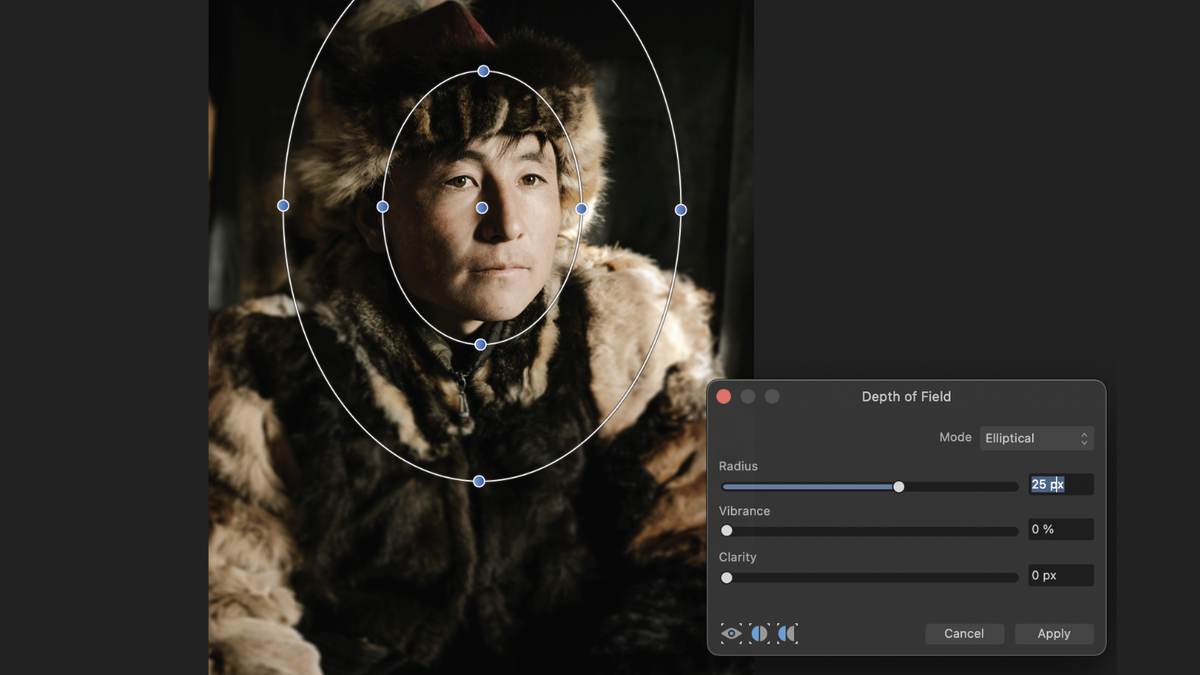Image resolution: width=1200 pixels, height=675 pixels.
Task: Click the right handle of the outer ellipse
Action: [681, 209]
